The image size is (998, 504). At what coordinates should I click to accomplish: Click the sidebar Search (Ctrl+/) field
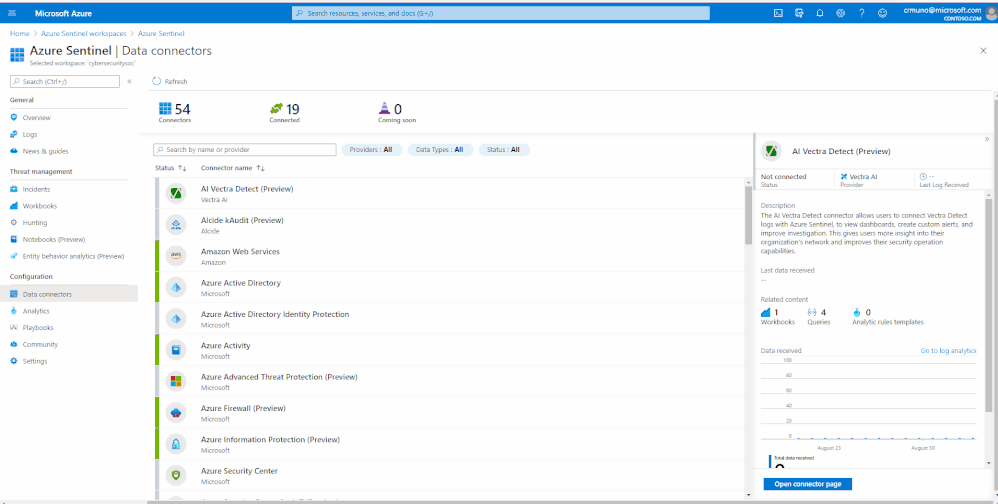pos(65,81)
